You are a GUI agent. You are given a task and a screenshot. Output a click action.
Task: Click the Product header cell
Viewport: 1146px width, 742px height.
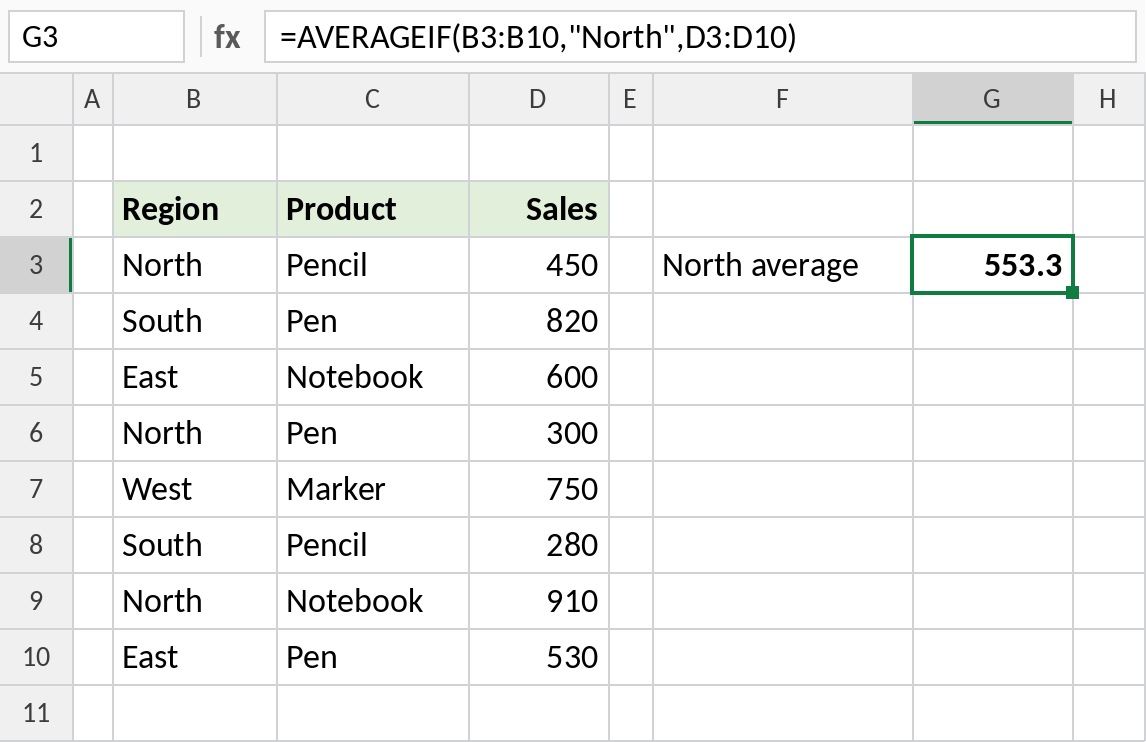[x=373, y=209]
